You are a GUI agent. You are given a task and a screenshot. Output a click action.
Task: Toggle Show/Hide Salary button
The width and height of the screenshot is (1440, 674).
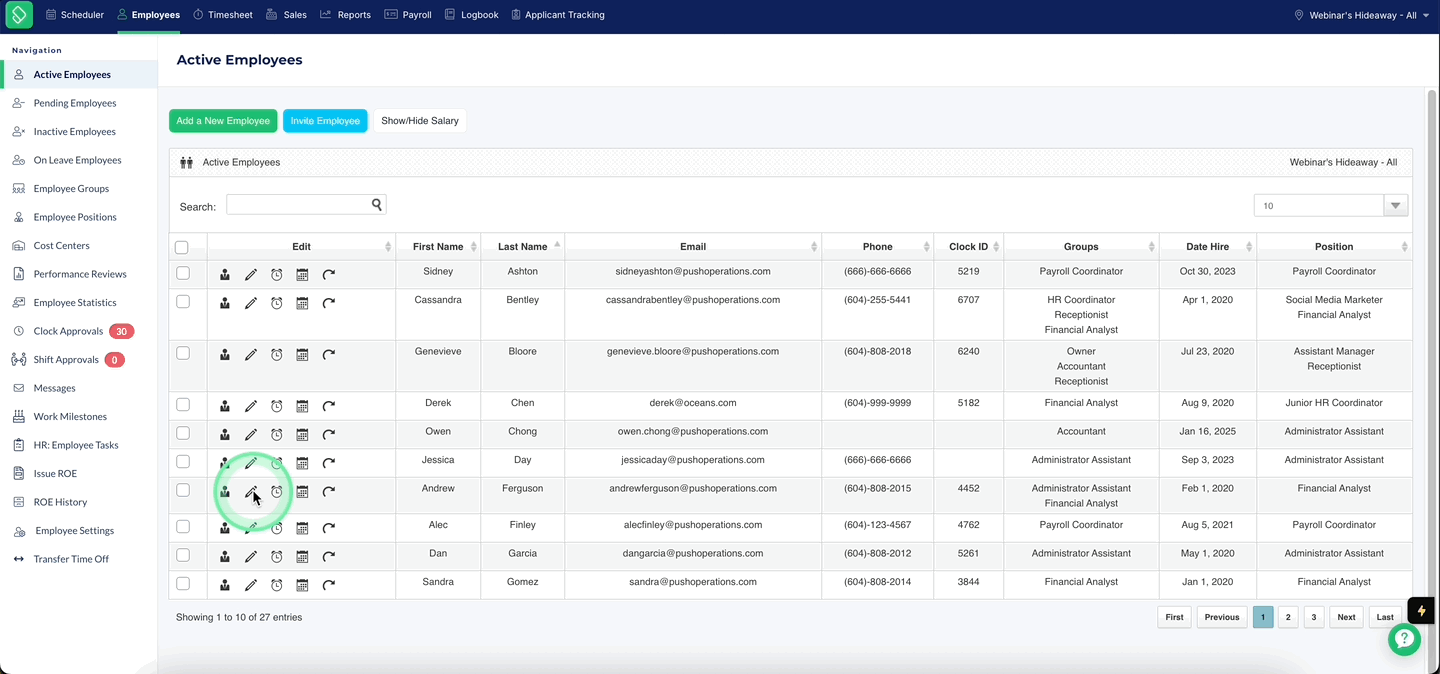tap(420, 121)
